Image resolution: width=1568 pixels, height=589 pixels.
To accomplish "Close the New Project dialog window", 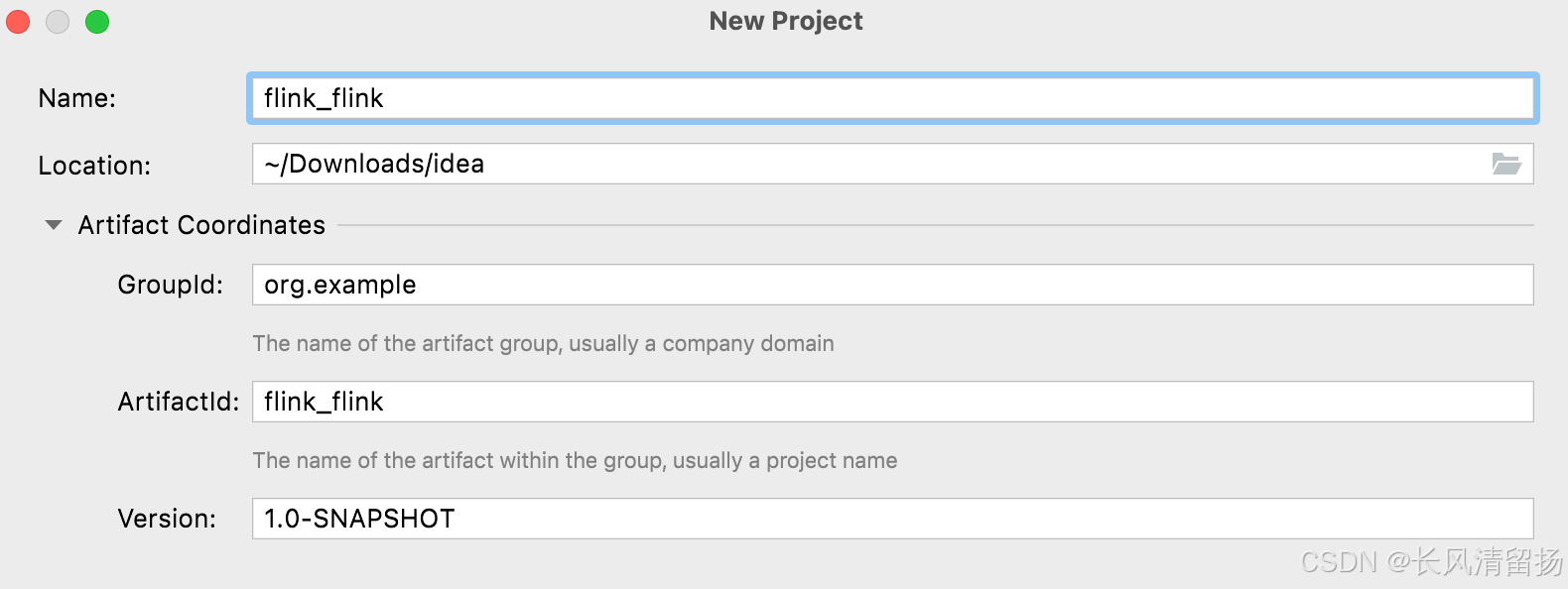I will [x=19, y=22].
